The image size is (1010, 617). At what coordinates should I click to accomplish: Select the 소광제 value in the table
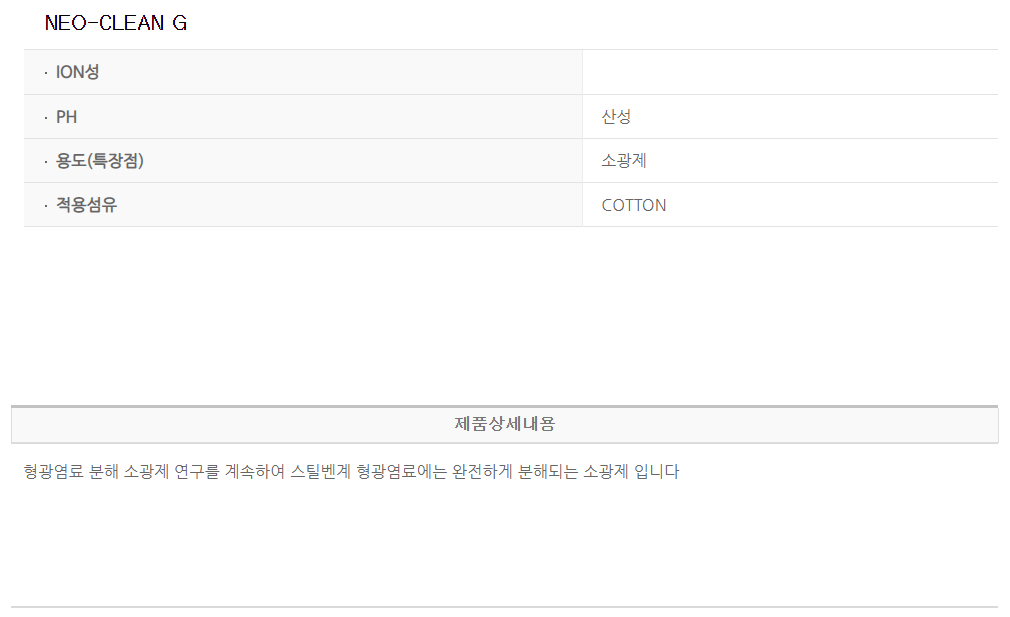pos(624,161)
